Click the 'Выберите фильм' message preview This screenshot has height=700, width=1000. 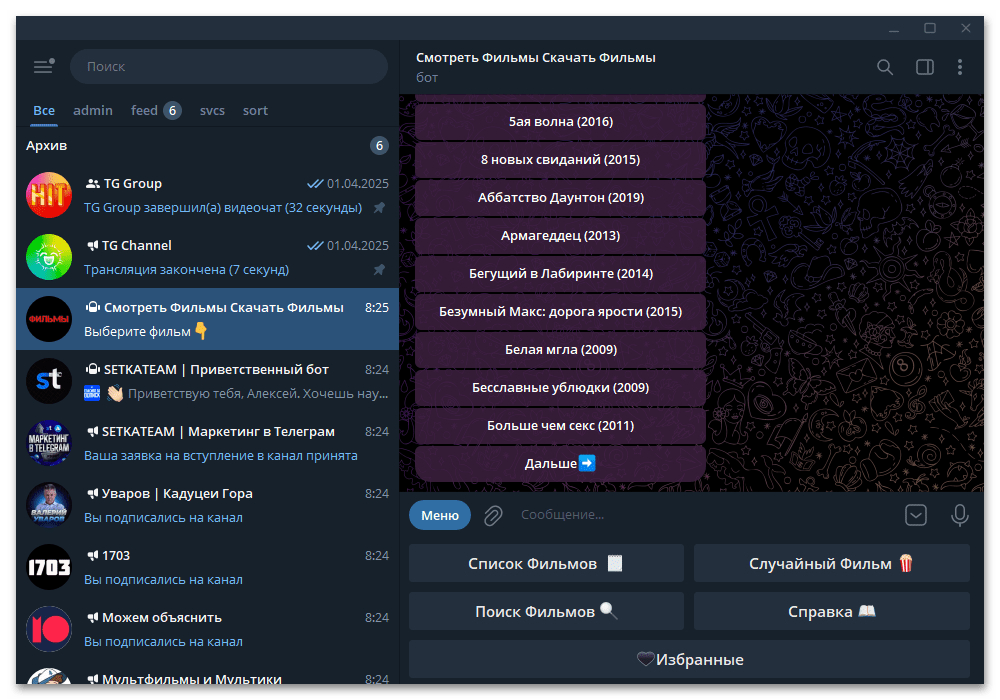(x=146, y=332)
